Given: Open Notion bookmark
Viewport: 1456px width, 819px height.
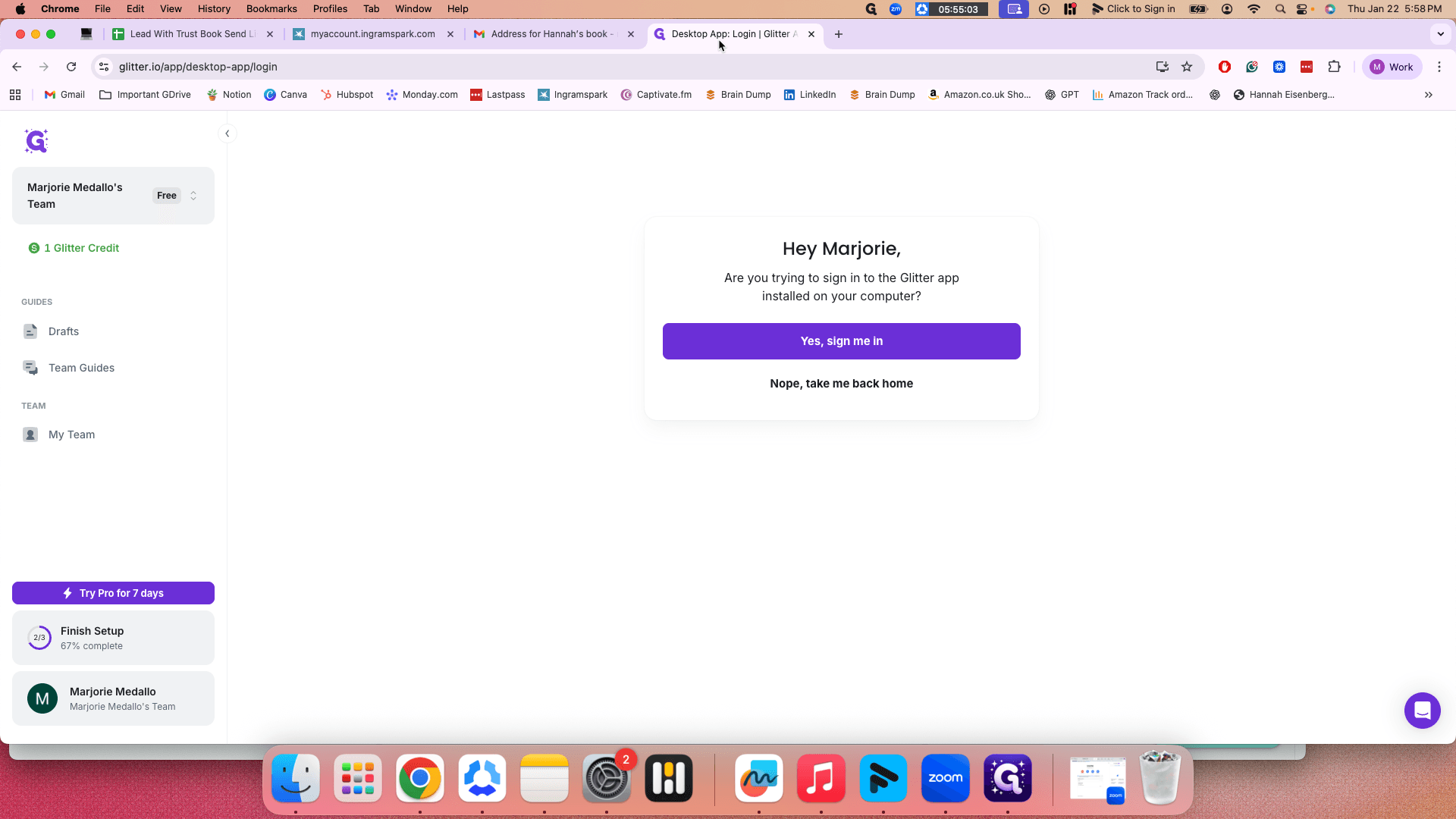Looking at the screenshot, I should point(229,95).
